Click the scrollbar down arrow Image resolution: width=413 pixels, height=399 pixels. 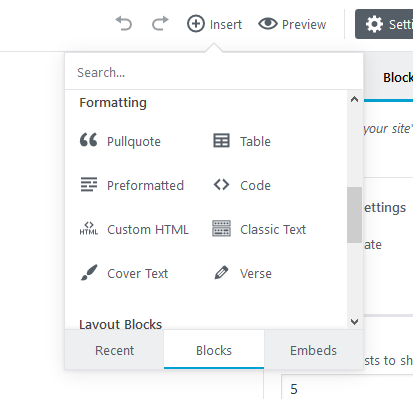tap(354, 322)
